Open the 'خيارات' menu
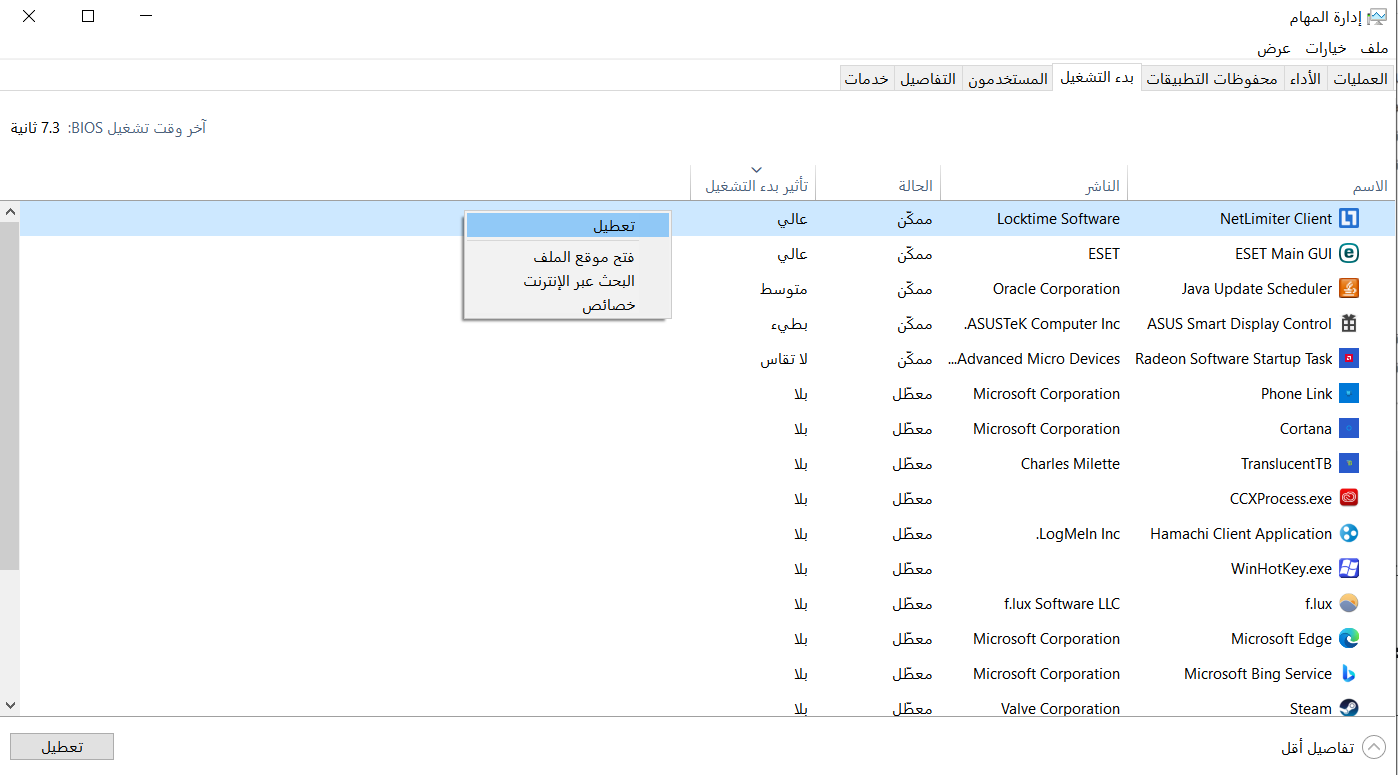The height and width of the screenshot is (775, 1398). coord(1326,48)
